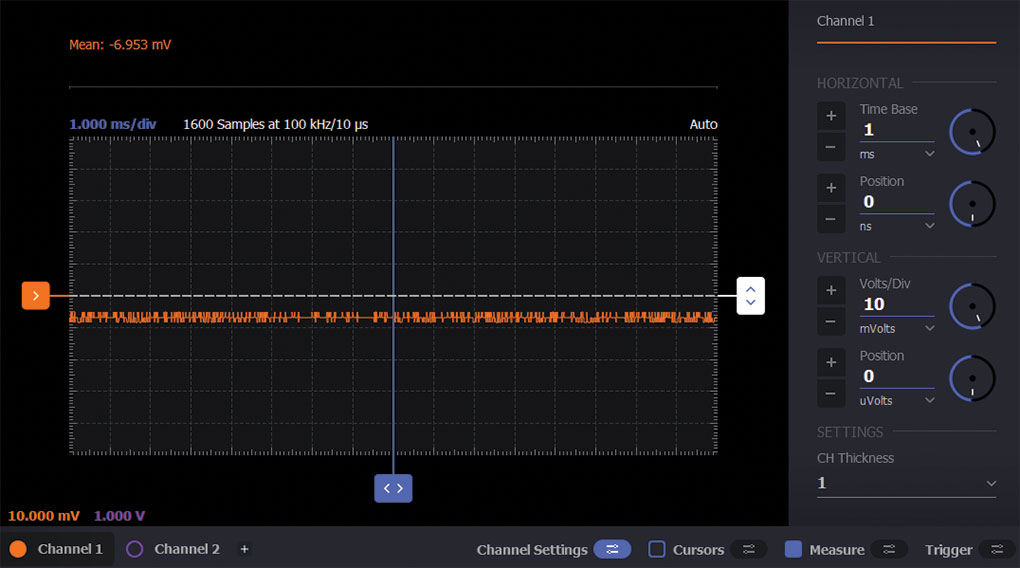Screen dimensions: 1020x568
Task: Decrease vertical Position with minus button
Action: click(x=831, y=394)
